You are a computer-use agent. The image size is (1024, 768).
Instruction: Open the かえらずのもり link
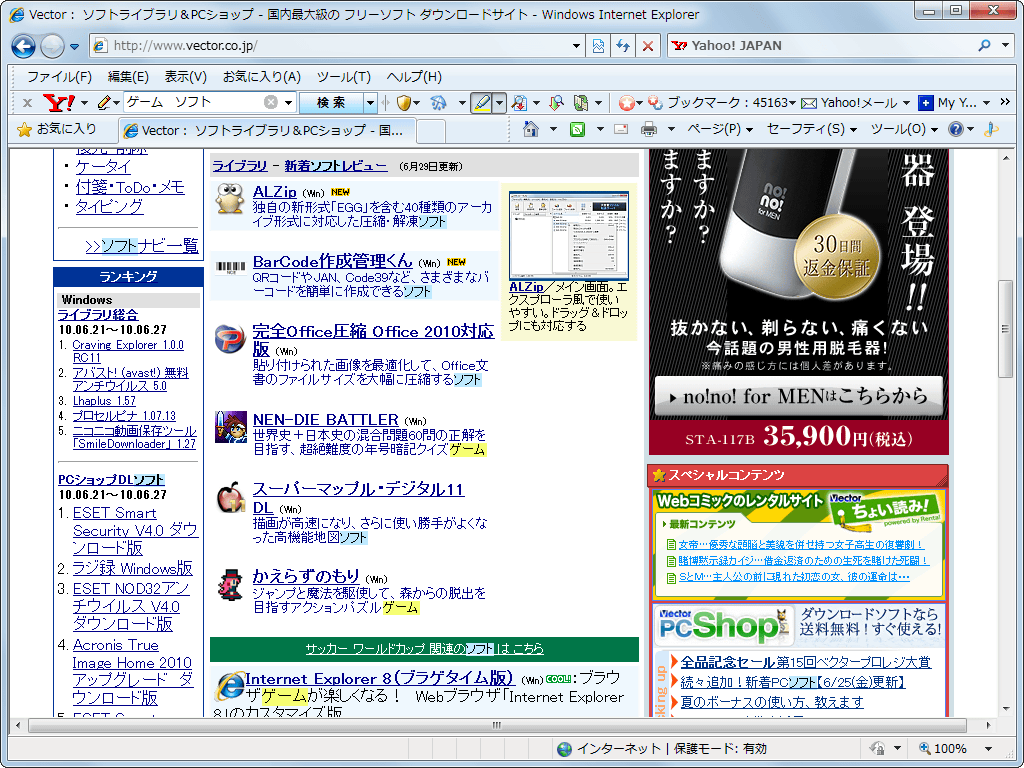click(x=306, y=576)
